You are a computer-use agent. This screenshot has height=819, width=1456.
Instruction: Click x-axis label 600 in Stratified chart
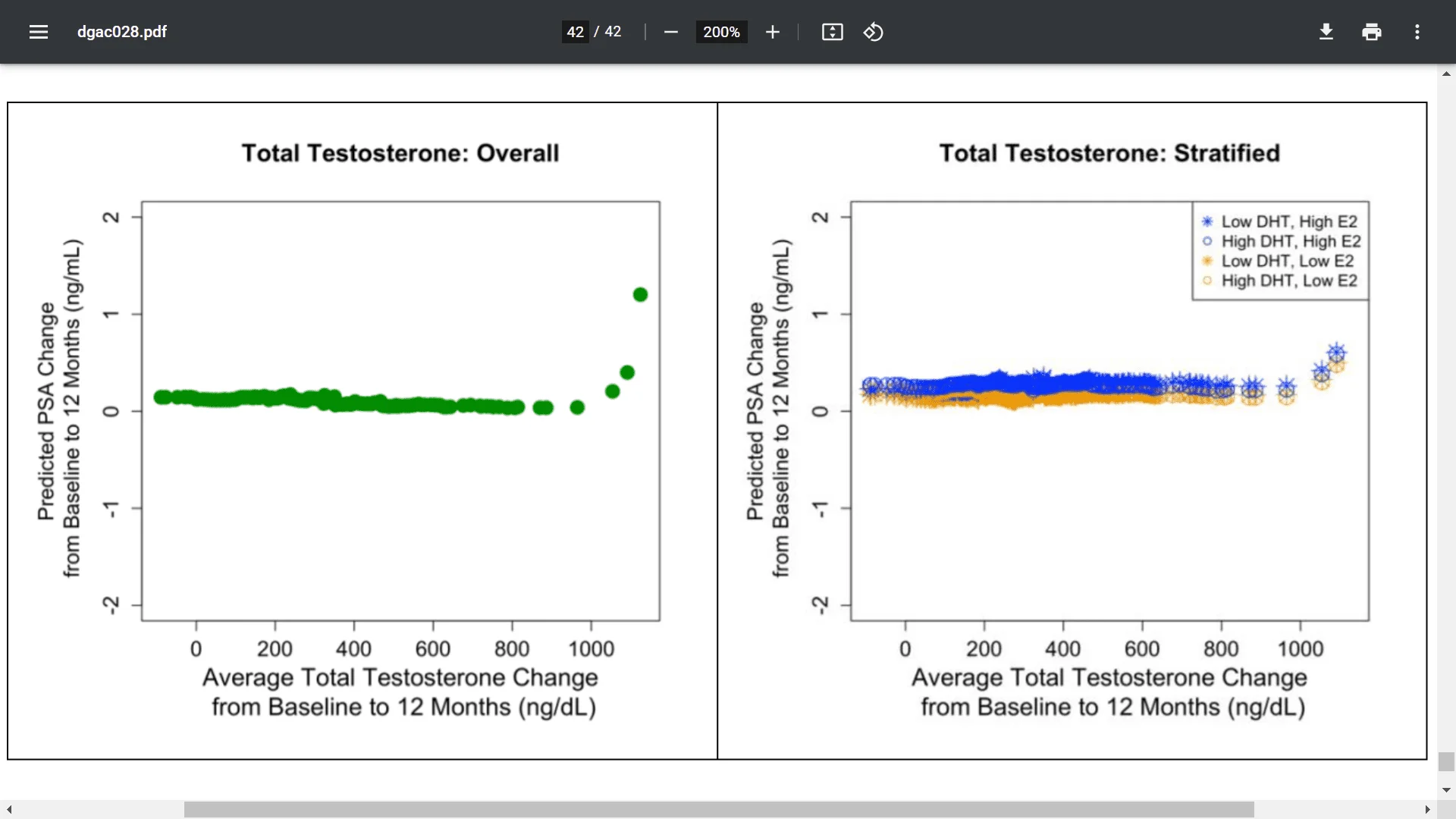click(x=1142, y=649)
